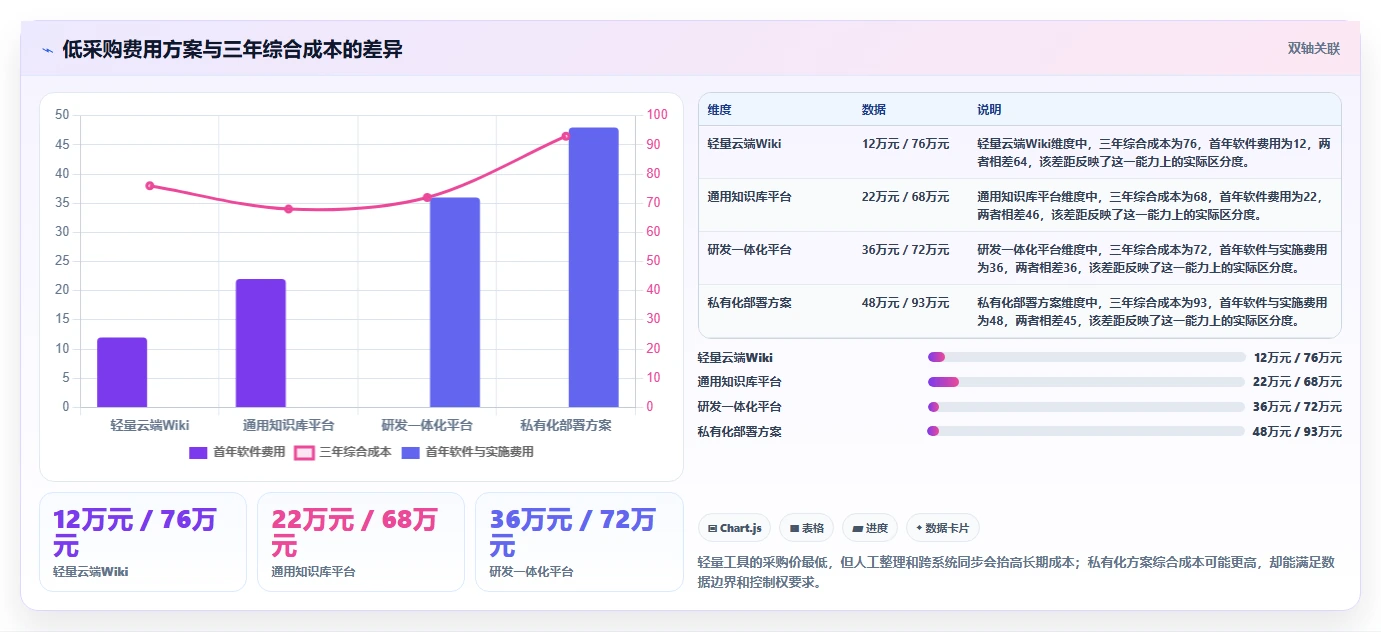1381x632 pixels.
Task: Click the 轻量云端Wiki bar in chart
Action: 122,372
